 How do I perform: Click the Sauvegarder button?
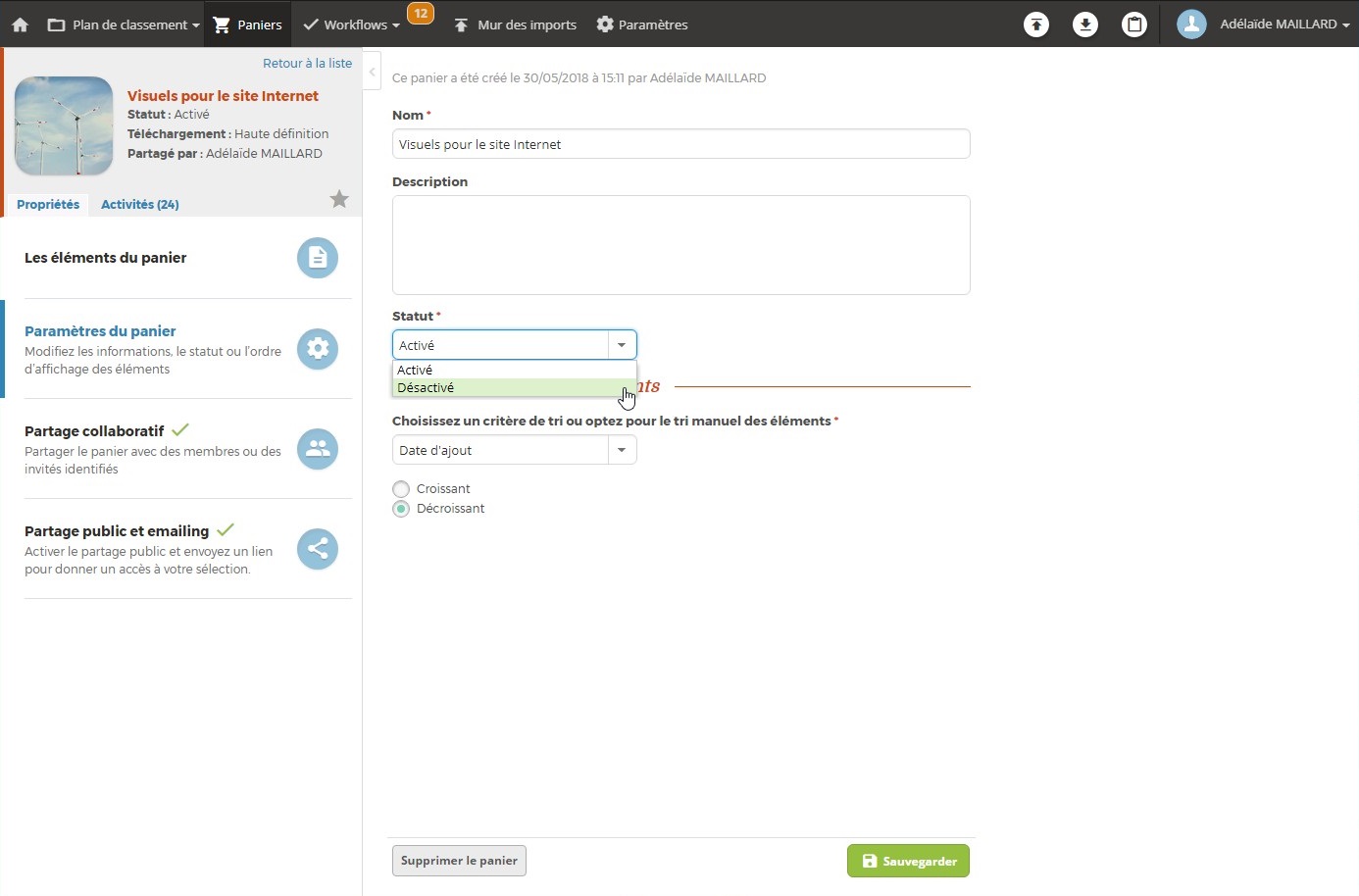[x=908, y=861]
